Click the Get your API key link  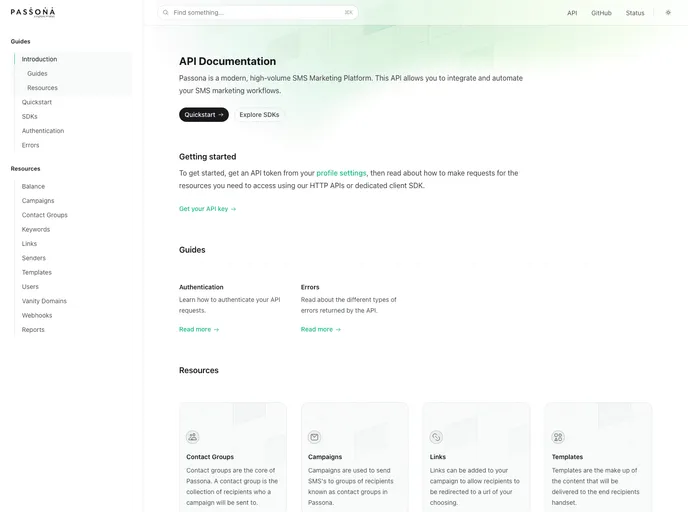point(207,209)
